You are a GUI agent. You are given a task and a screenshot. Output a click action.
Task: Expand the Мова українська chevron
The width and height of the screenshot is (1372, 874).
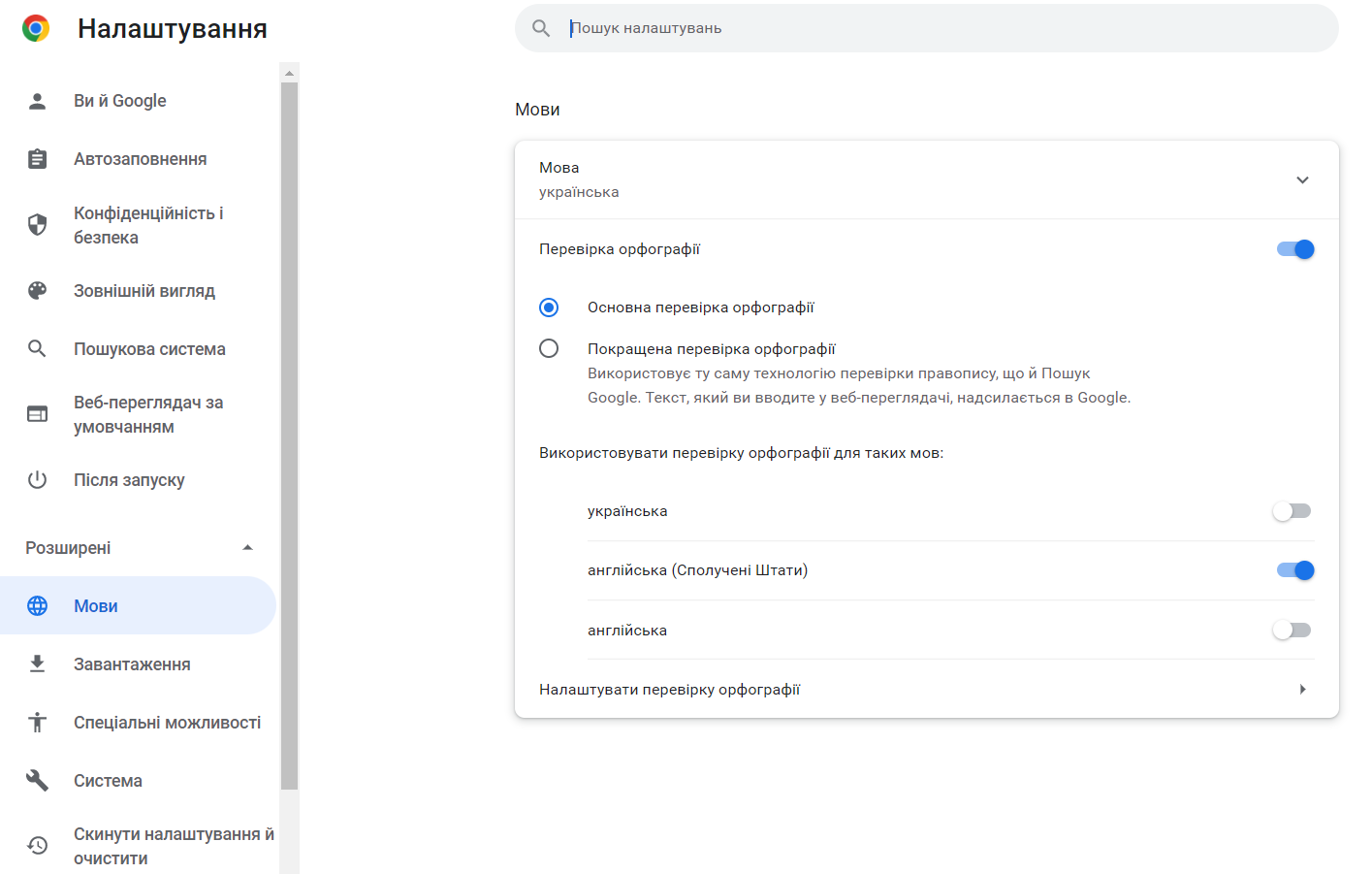click(1302, 179)
